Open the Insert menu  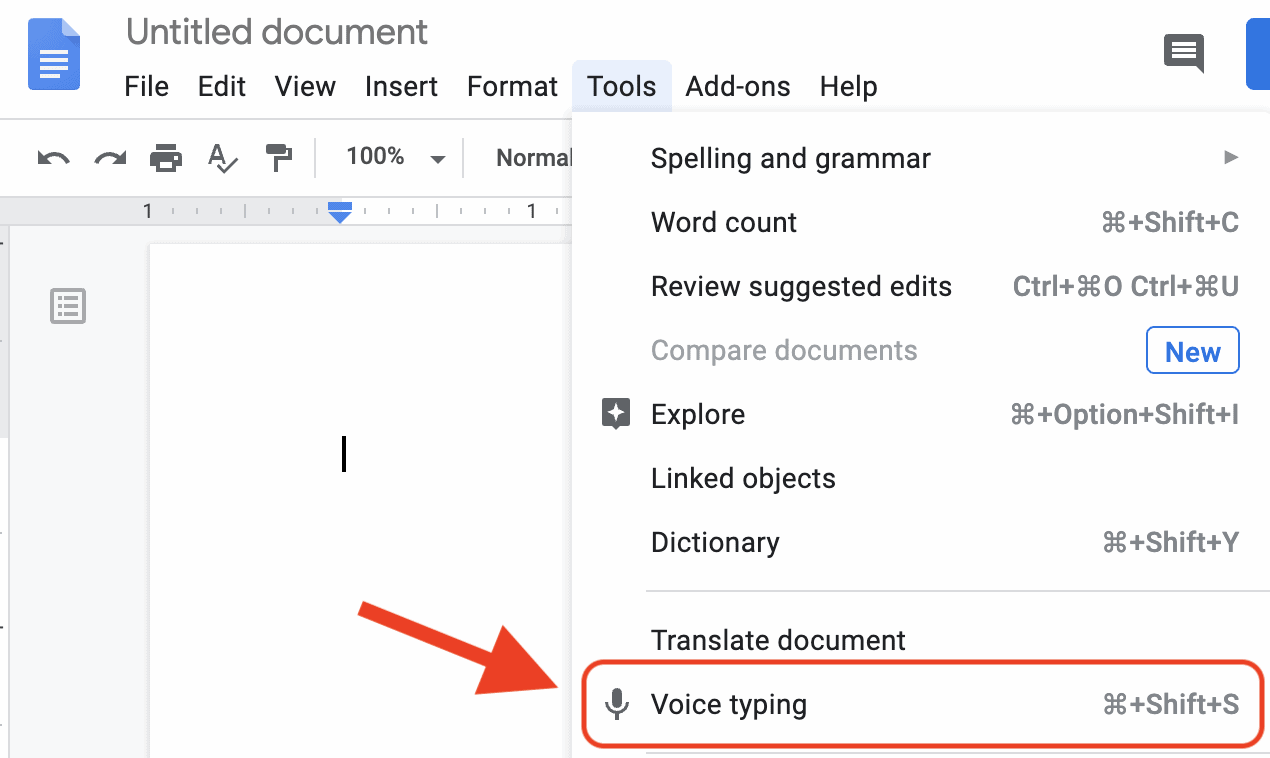(401, 87)
